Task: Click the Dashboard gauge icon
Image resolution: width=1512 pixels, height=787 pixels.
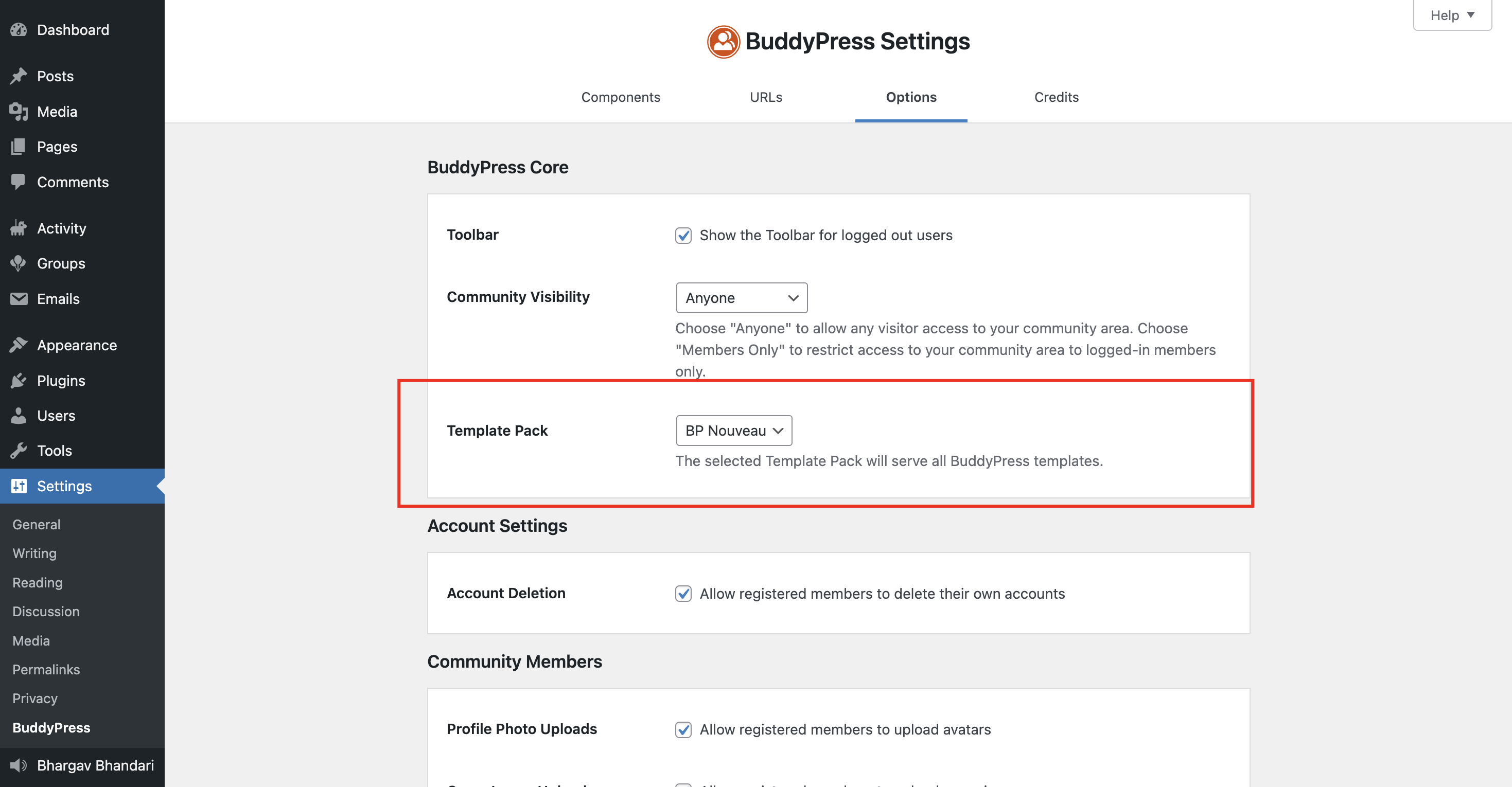Action: (x=19, y=30)
